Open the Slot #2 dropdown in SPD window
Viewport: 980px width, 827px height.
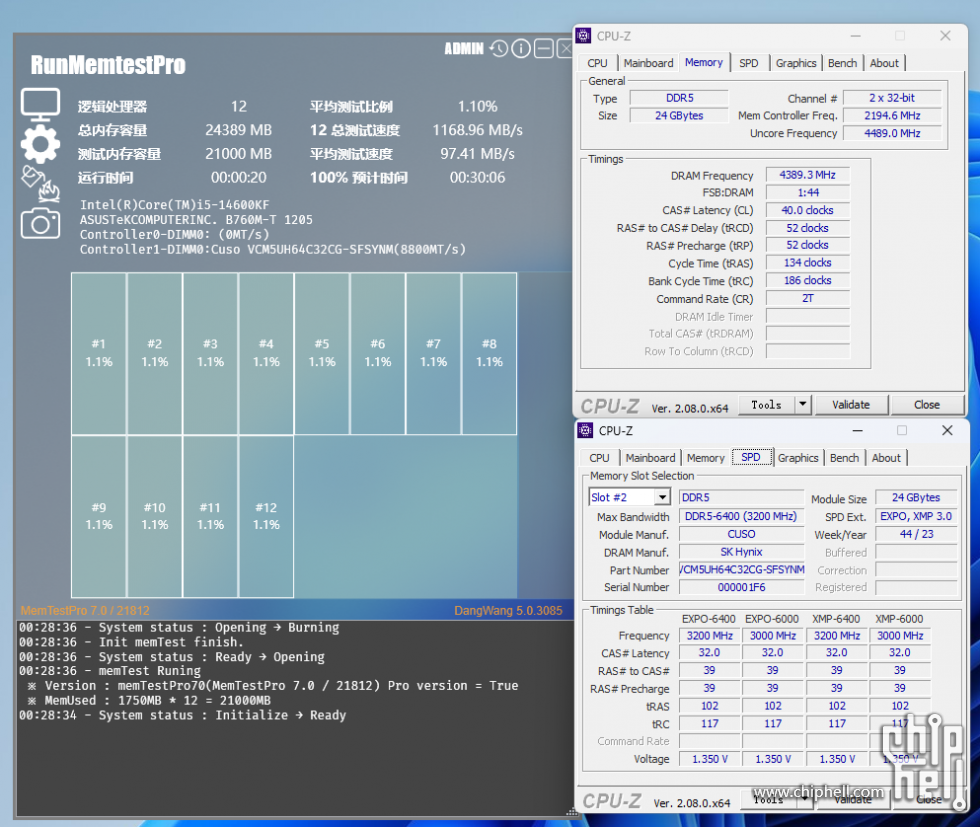tap(662, 497)
